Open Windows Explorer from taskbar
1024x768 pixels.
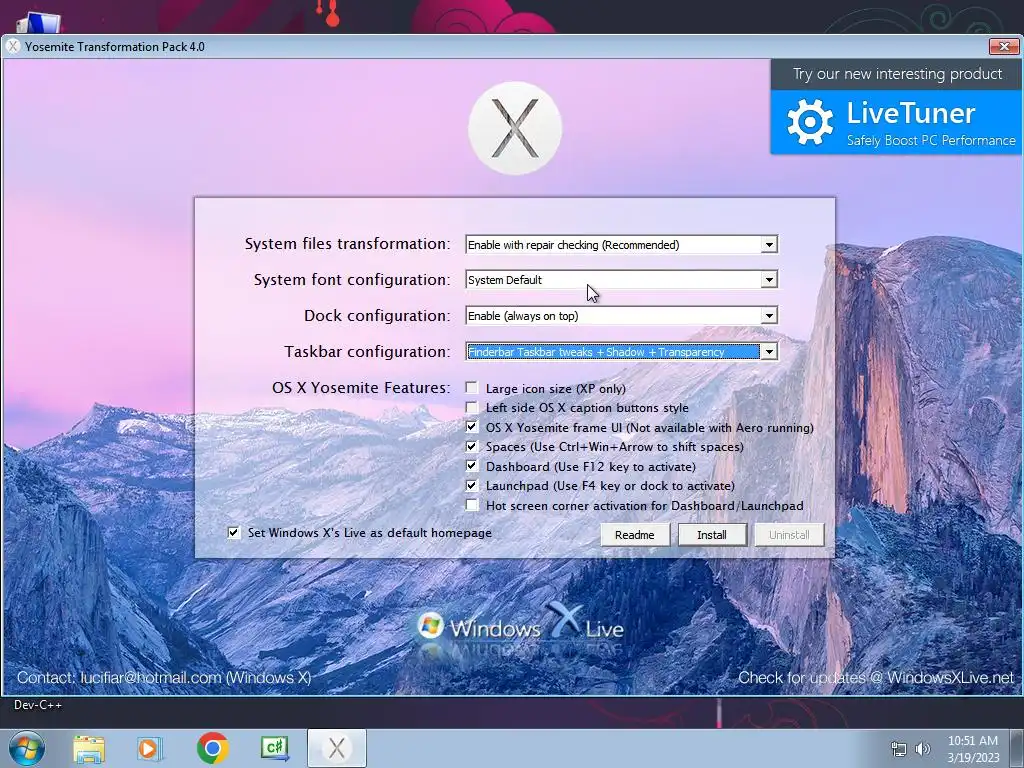(x=89, y=749)
